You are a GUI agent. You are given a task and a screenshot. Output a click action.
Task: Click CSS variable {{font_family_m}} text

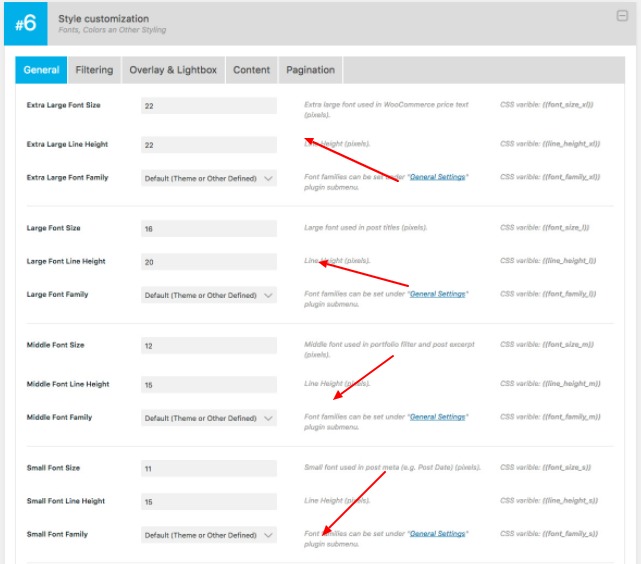550,417
